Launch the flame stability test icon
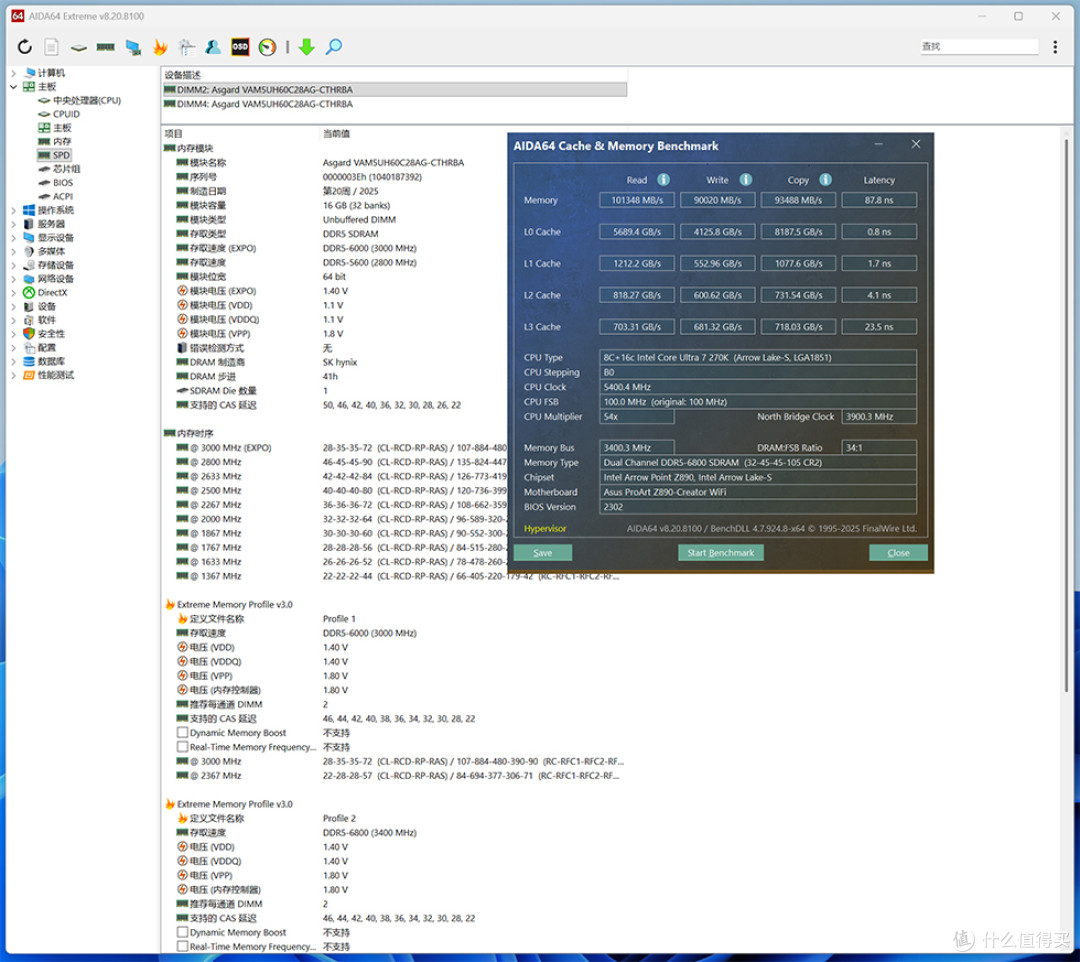This screenshot has width=1080, height=962. click(160, 47)
